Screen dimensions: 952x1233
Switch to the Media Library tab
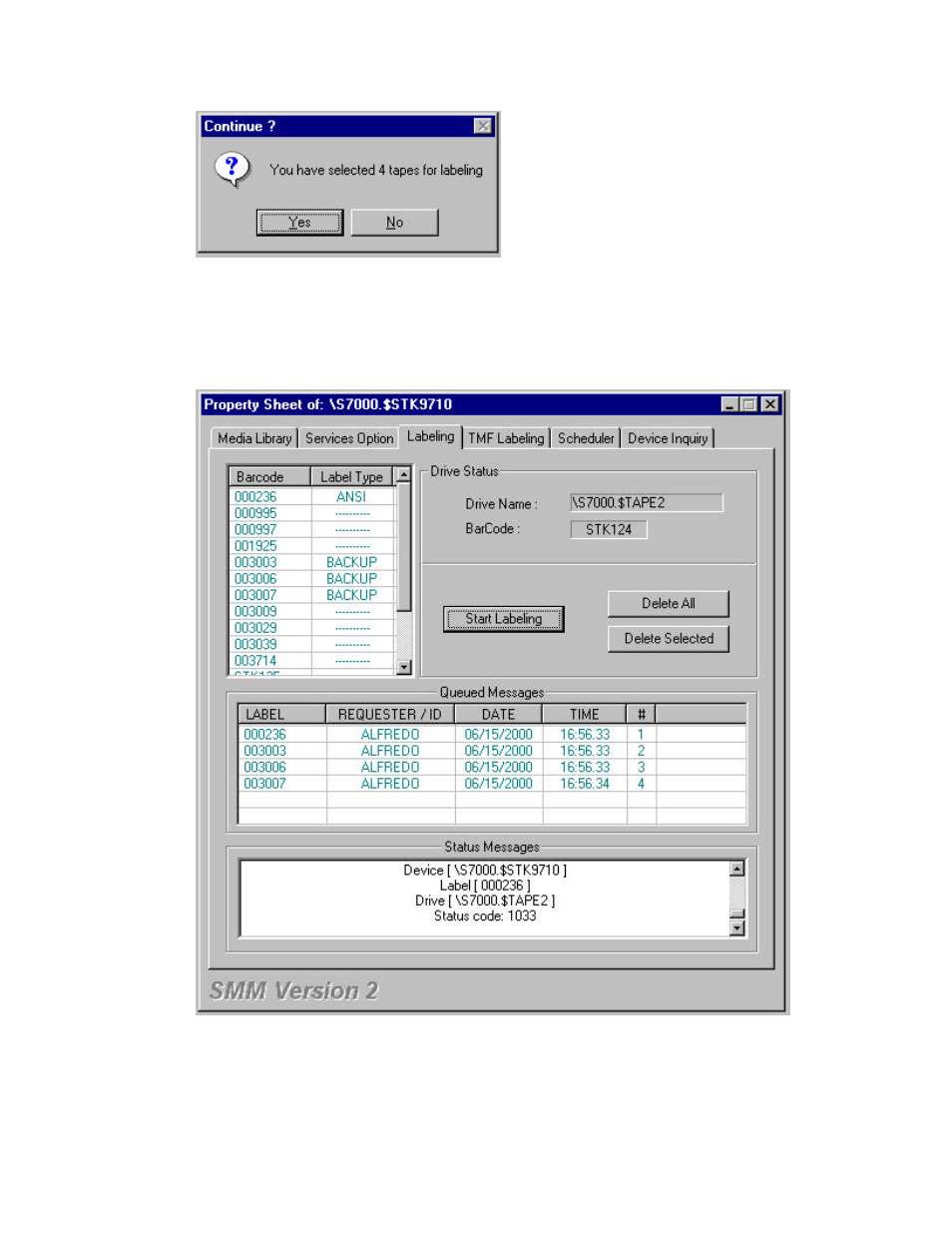[x=254, y=438]
